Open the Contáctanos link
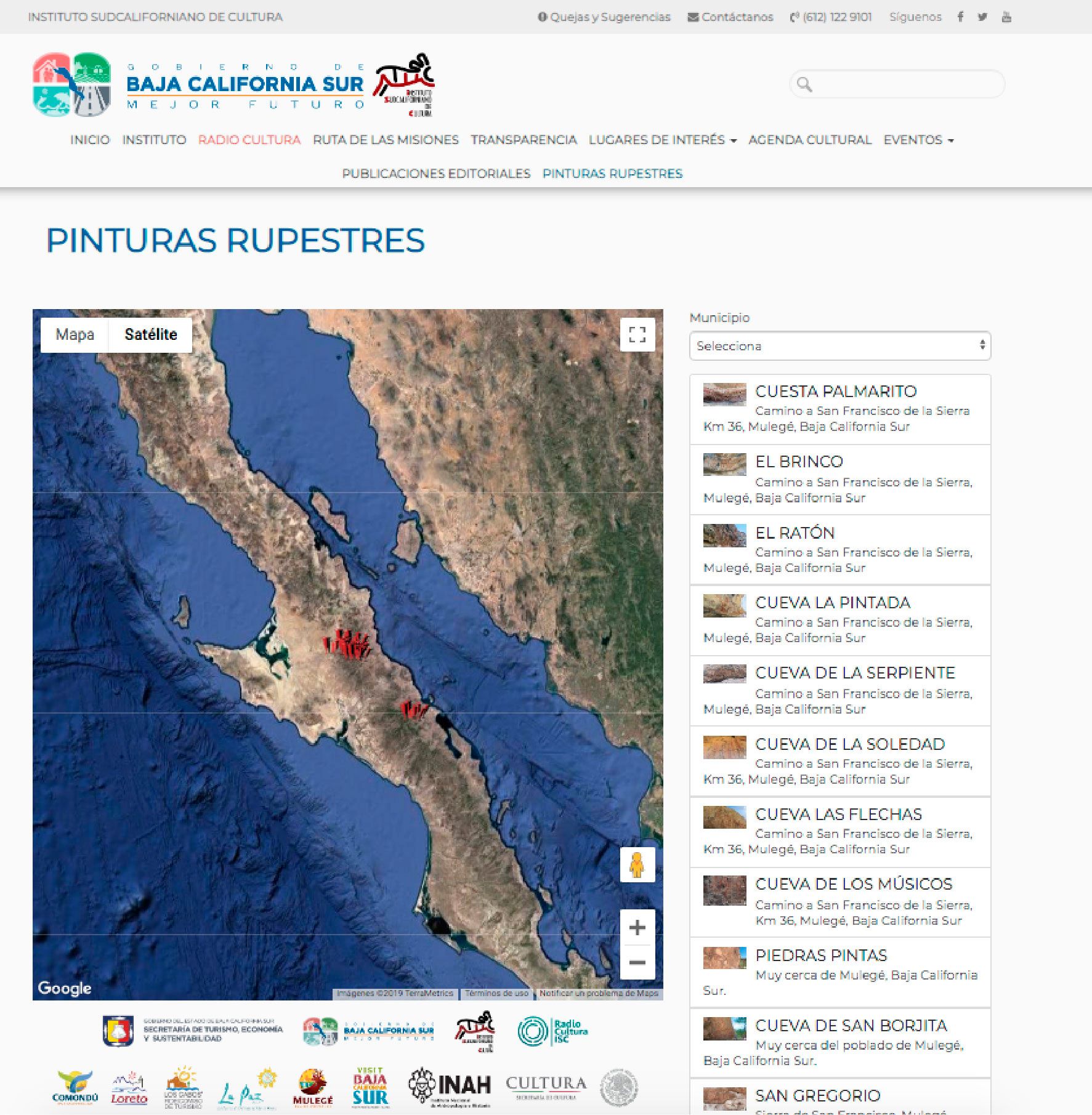 point(730,17)
